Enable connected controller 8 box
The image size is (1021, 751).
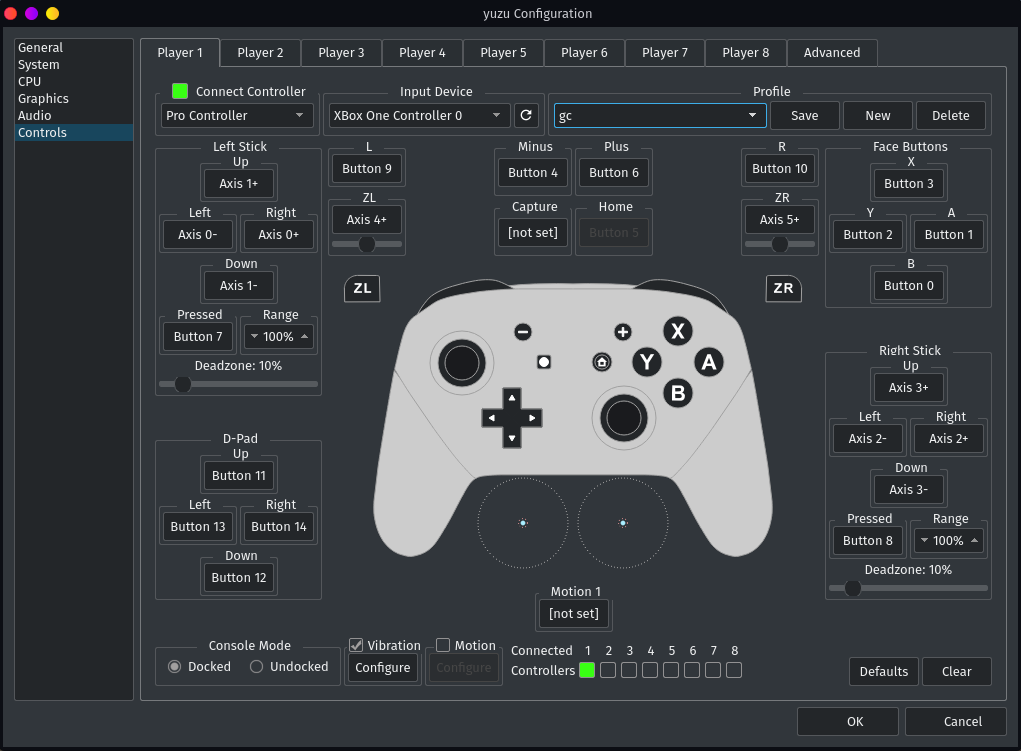[734, 670]
